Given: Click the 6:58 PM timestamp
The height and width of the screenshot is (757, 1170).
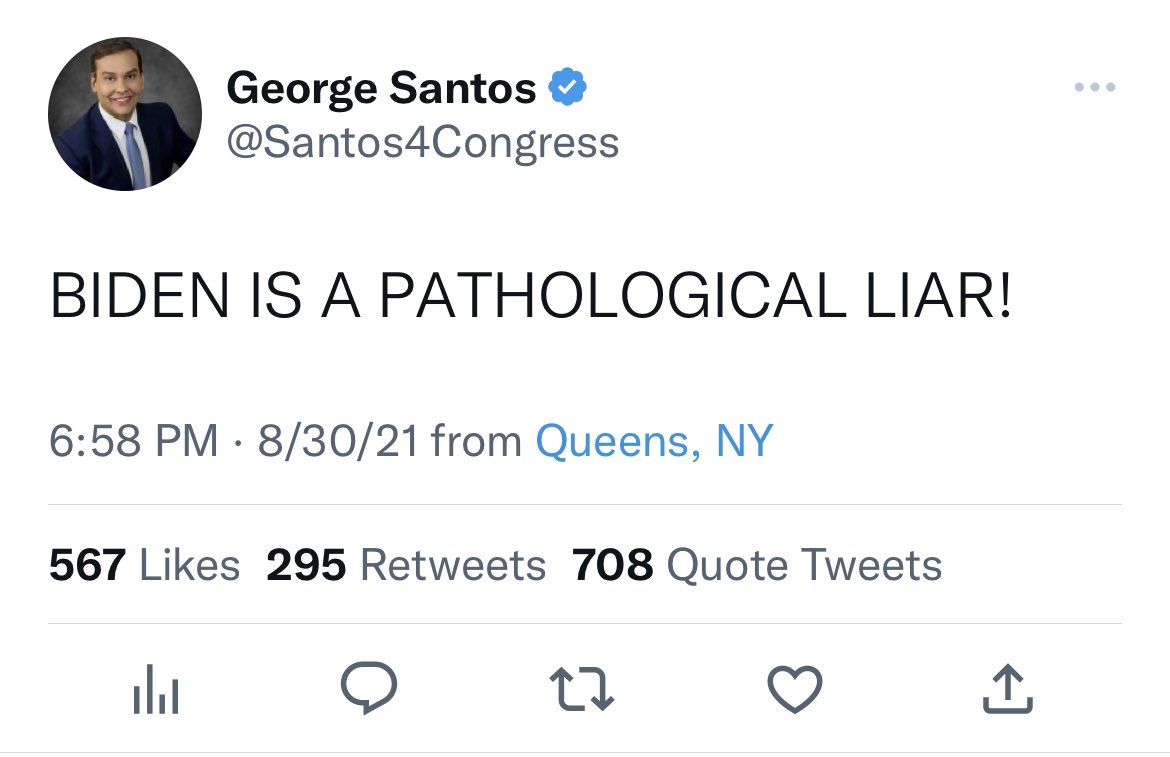Looking at the screenshot, I should 134,440.
